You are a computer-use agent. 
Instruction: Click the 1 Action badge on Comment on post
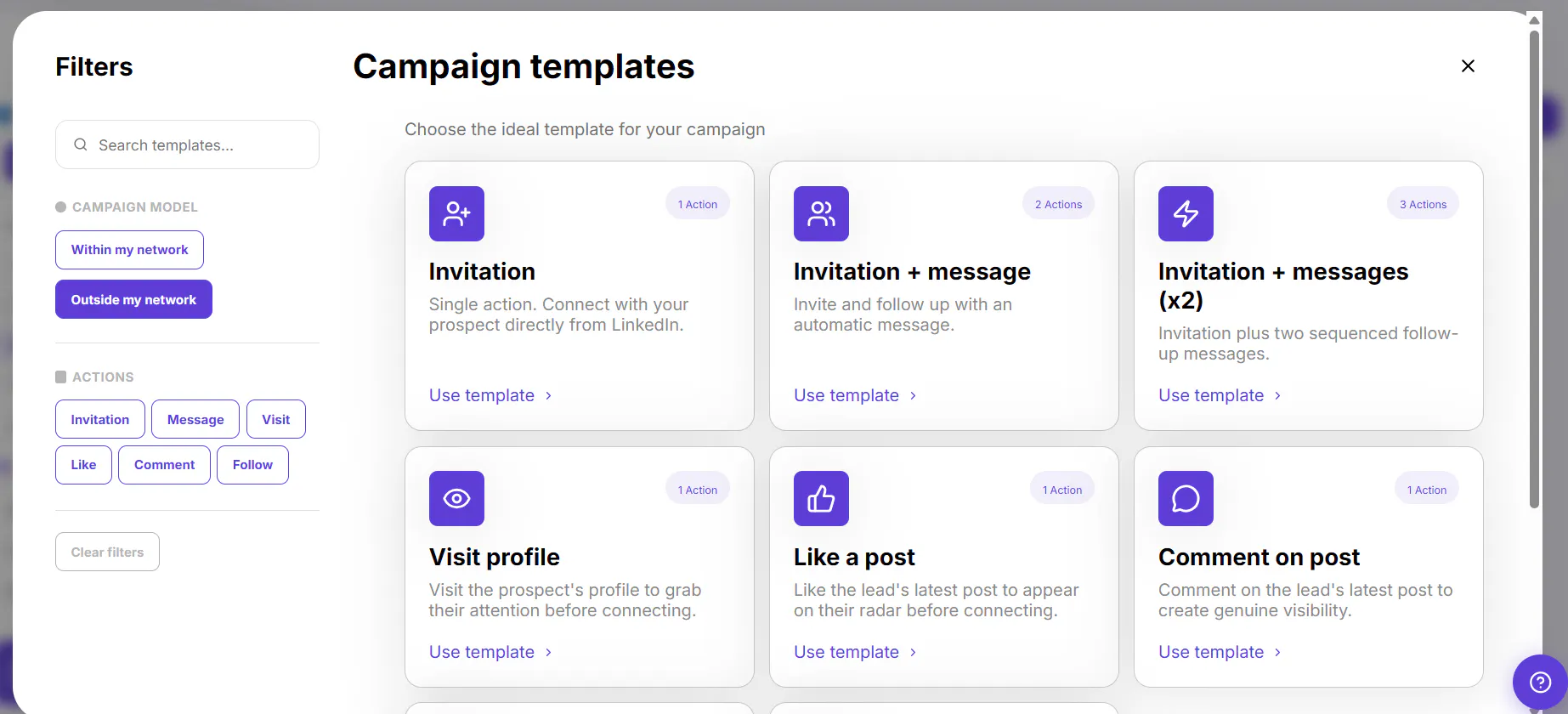(x=1427, y=490)
